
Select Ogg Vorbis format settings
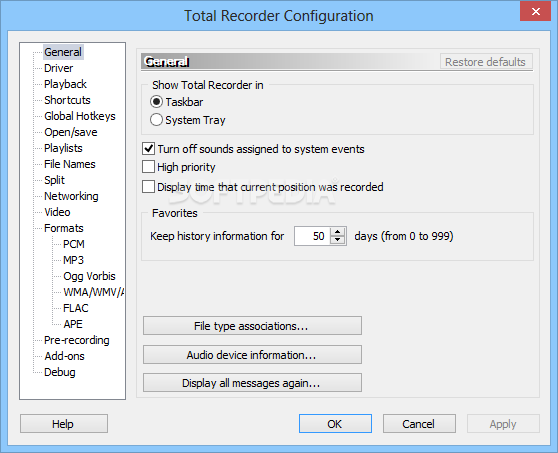pyautogui.click(x=89, y=276)
